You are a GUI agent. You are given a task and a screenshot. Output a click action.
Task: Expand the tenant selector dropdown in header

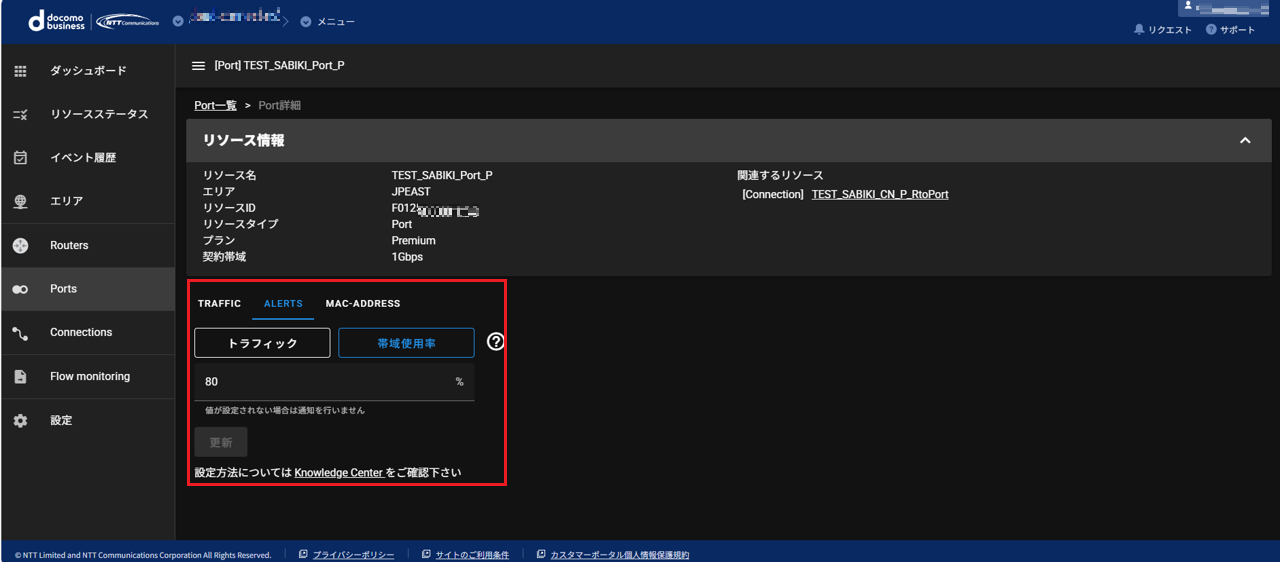[178, 21]
